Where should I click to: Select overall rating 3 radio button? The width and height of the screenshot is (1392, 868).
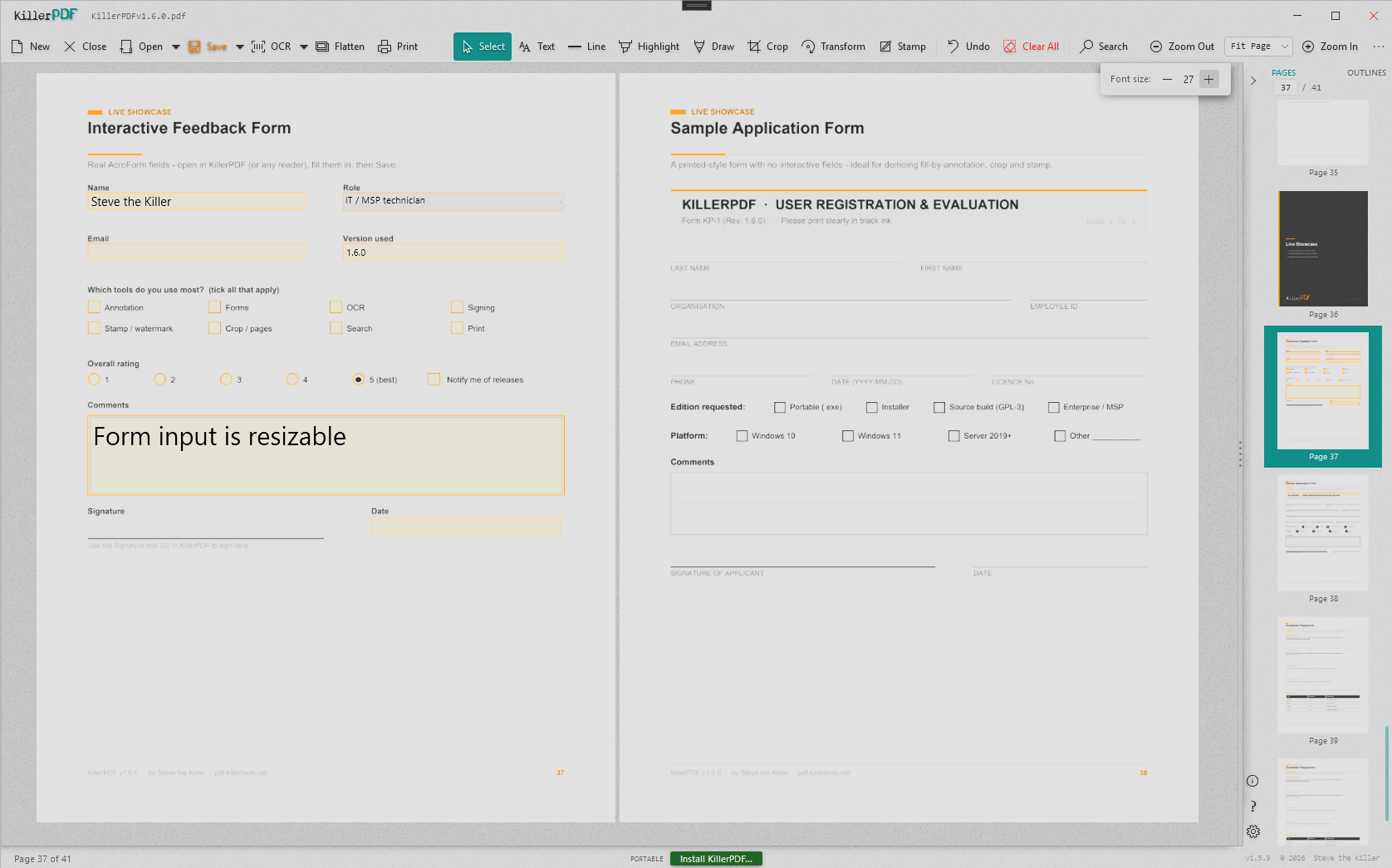pos(226,380)
